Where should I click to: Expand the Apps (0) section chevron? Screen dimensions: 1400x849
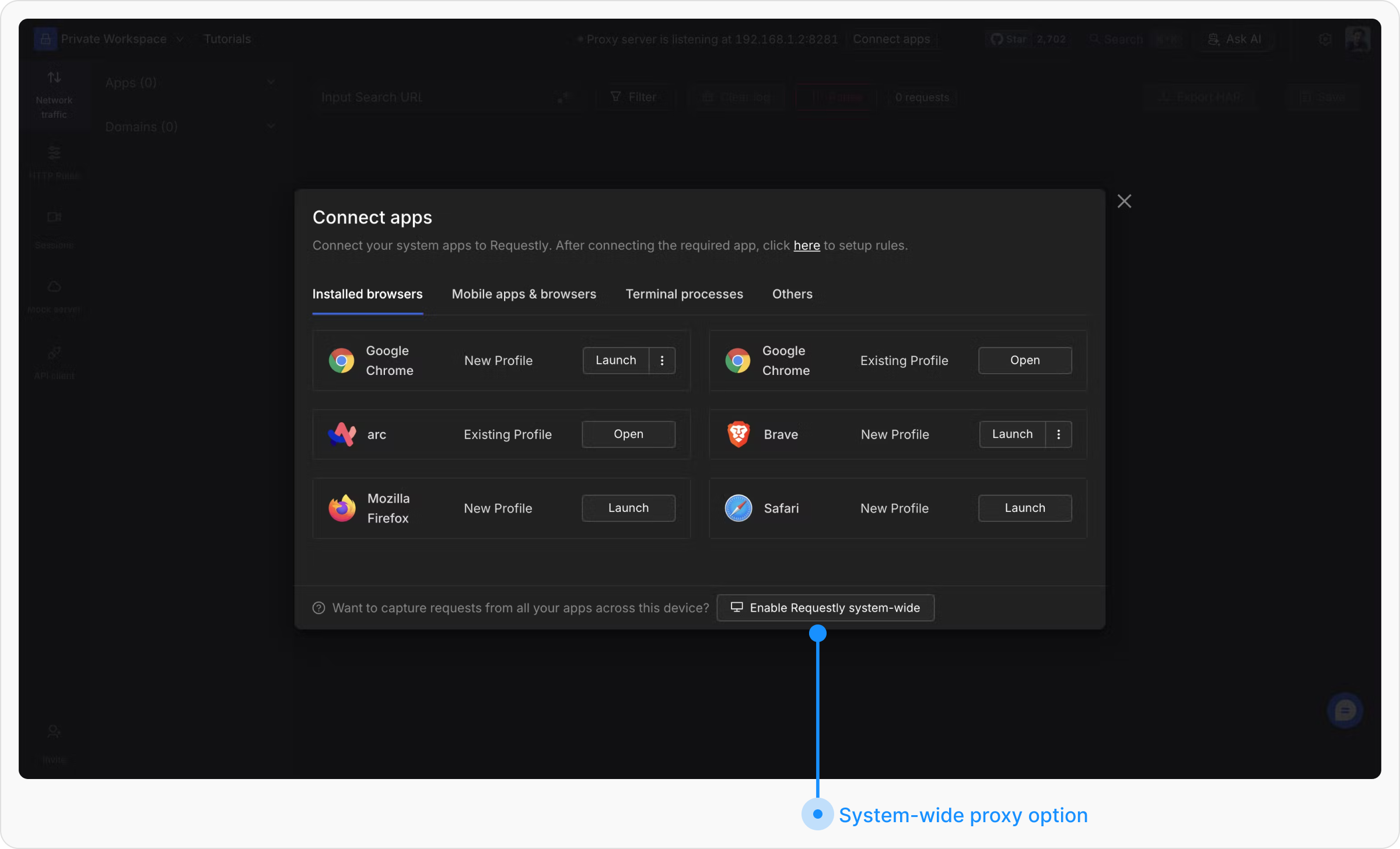[271, 82]
